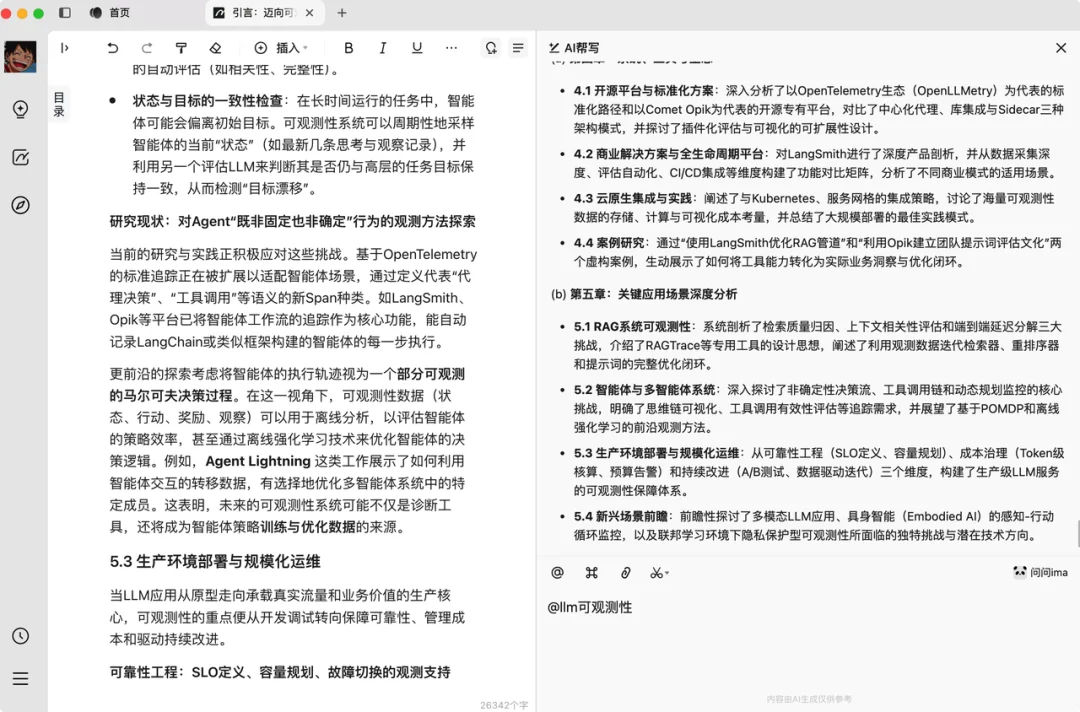Image resolution: width=1080 pixels, height=712 pixels.
Task: Toggle bold formatting
Action: (x=348, y=47)
